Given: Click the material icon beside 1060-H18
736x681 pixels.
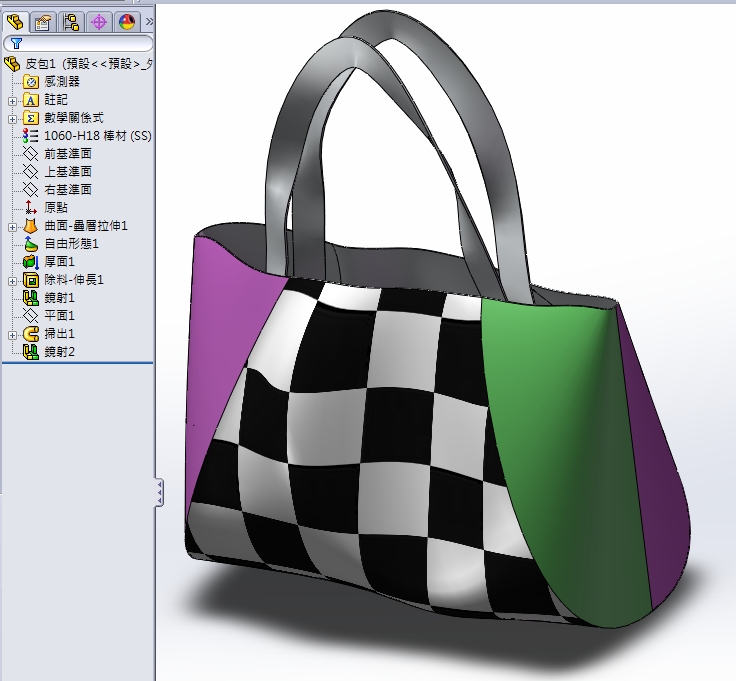Looking at the screenshot, I should pyautogui.click(x=31, y=136).
